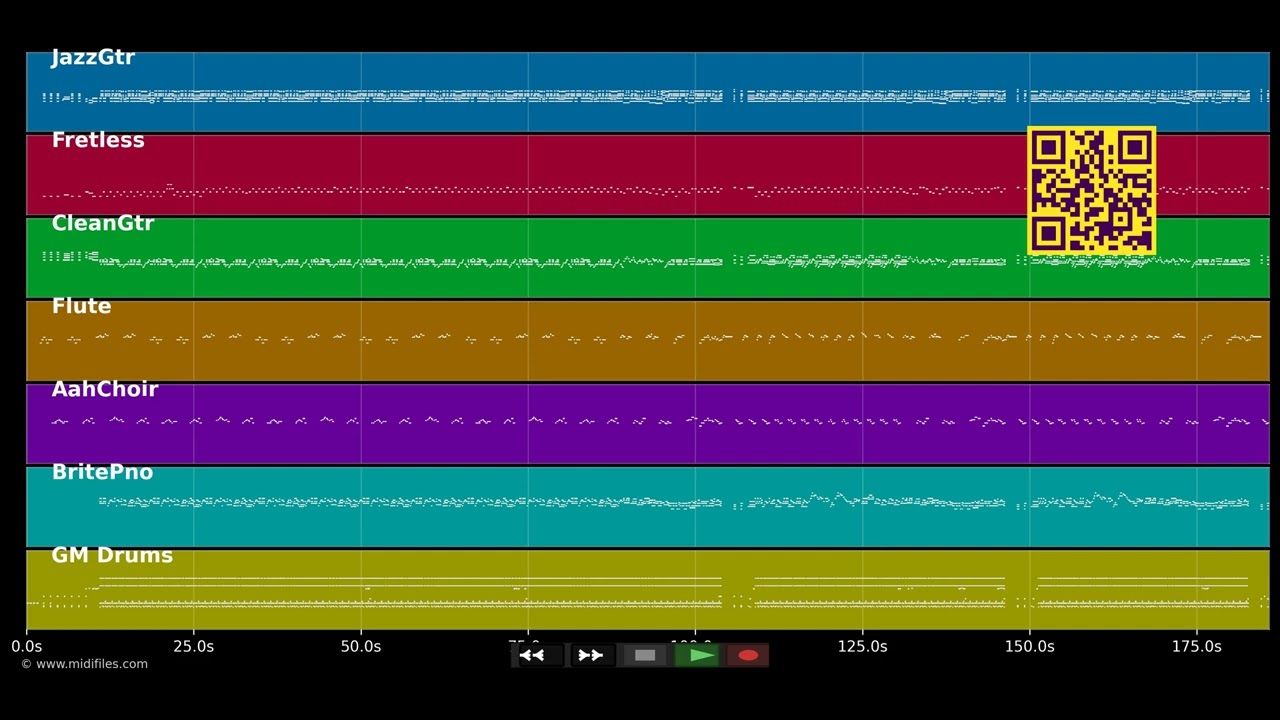This screenshot has height=720, width=1280.
Task: Click the 150.0s timeline marker
Action: 1029,647
